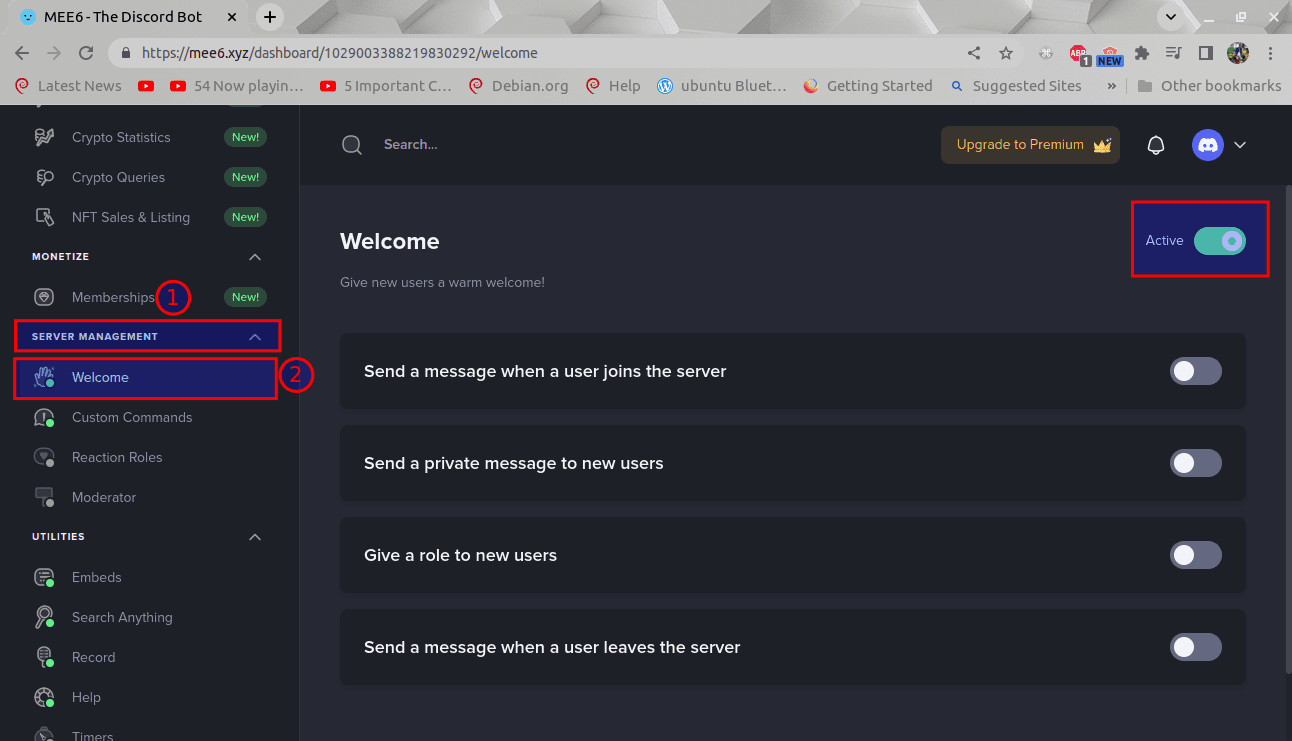Click the page vertical scrollbar

[x=1287, y=430]
